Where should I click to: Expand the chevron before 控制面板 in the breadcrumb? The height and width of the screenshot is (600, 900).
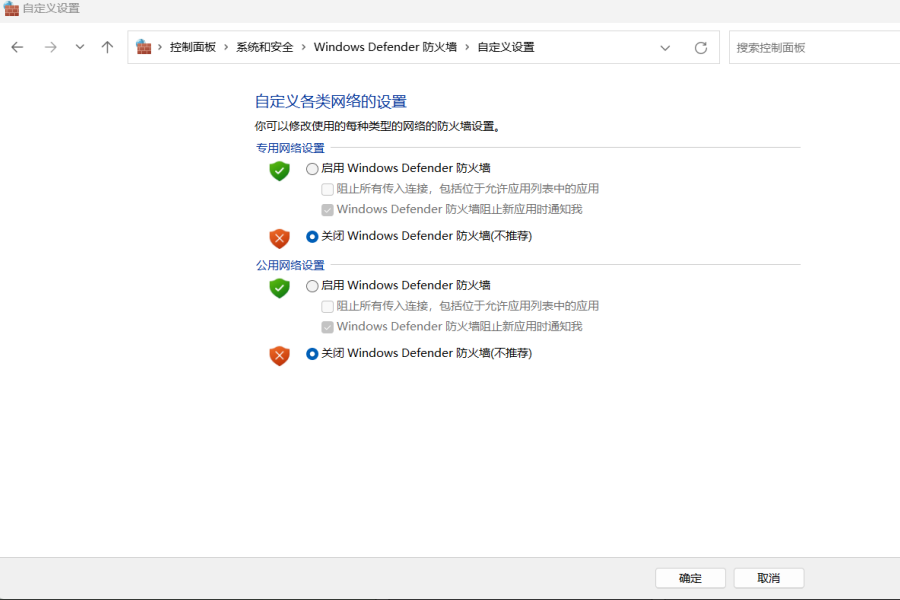click(x=160, y=47)
